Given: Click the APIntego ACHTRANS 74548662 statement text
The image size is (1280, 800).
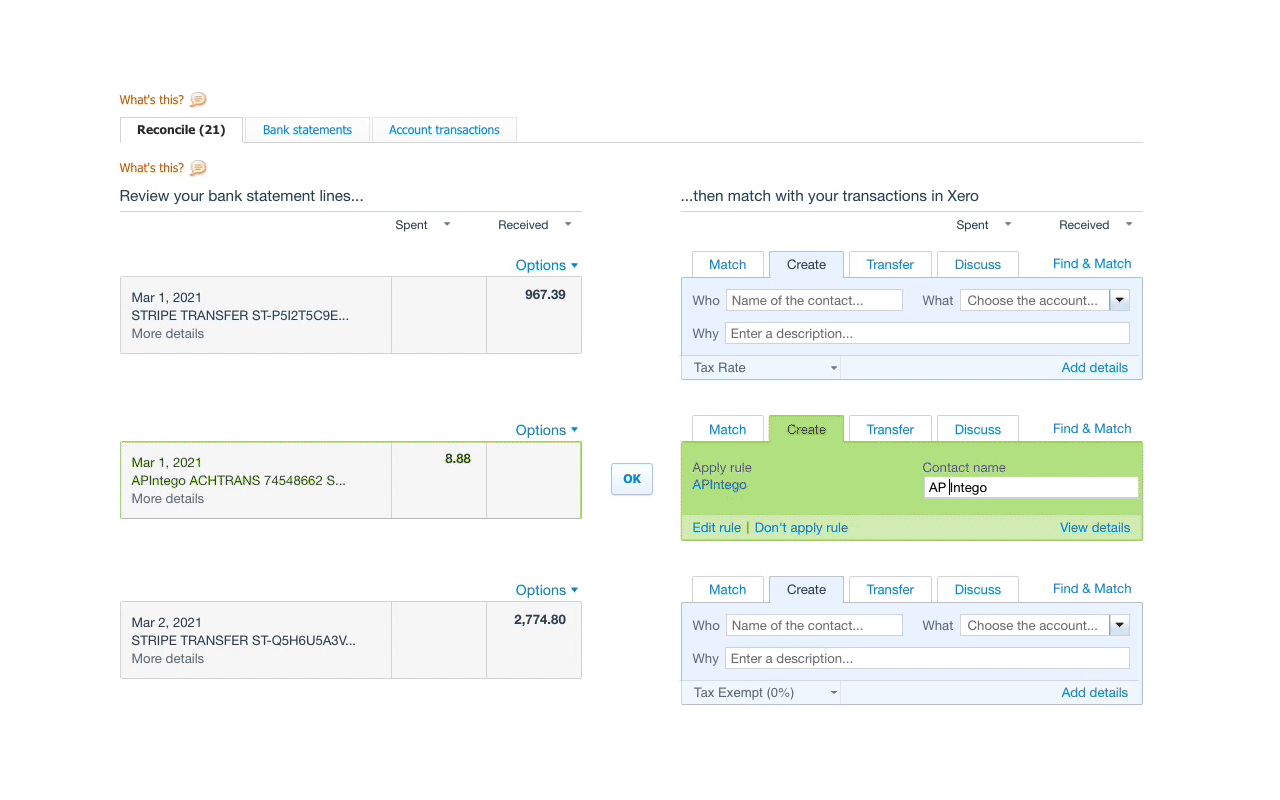Looking at the screenshot, I should point(238,481).
